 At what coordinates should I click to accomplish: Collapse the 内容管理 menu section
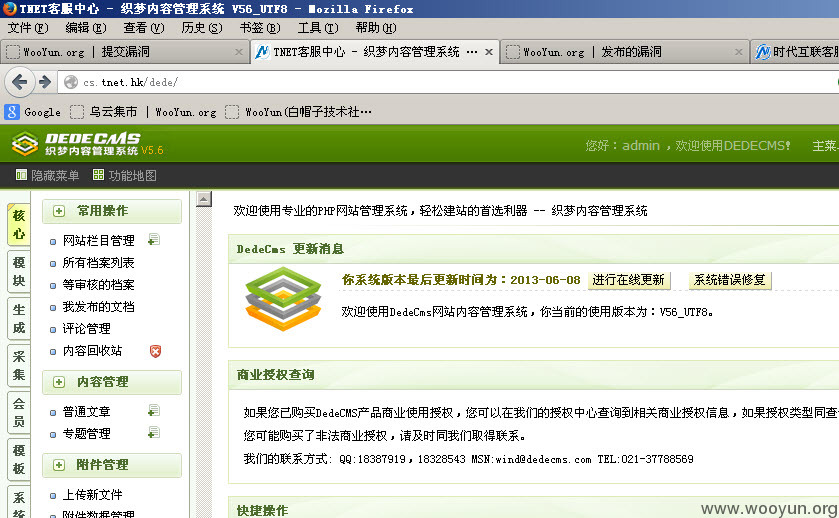pos(59,382)
